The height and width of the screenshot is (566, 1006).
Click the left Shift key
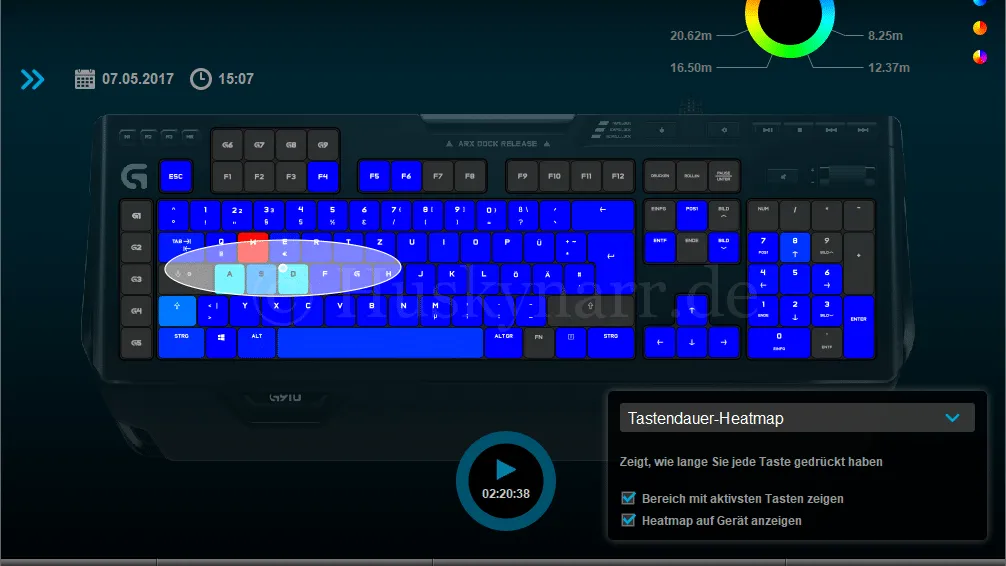(177, 311)
